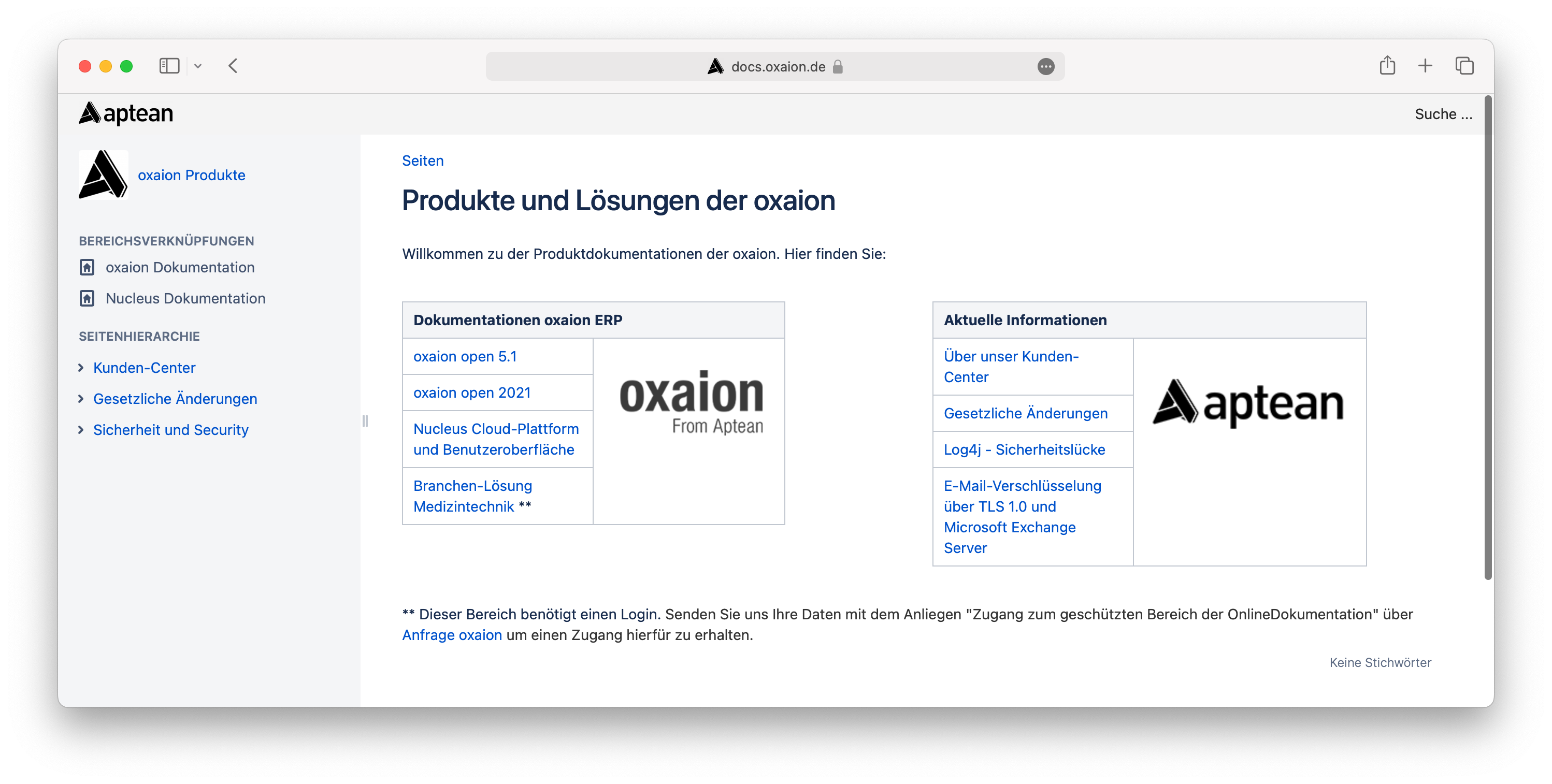The height and width of the screenshot is (784, 1552).
Task: Open Gesetzliche Änderungen in Aktuelle Informationen table
Action: (x=1026, y=413)
